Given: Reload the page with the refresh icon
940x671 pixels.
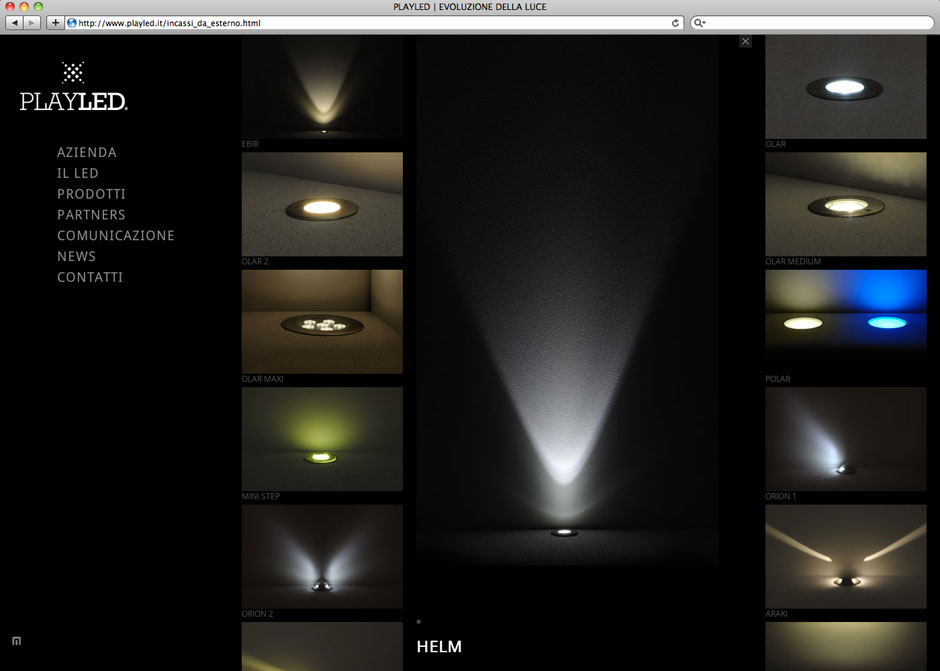Looking at the screenshot, I should tap(675, 23).
